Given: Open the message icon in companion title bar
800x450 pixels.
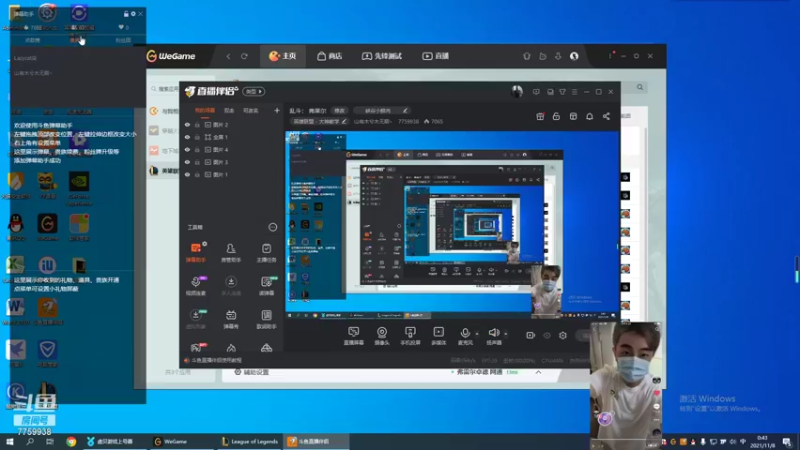Looking at the screenshot, I should tap(536, 92).
